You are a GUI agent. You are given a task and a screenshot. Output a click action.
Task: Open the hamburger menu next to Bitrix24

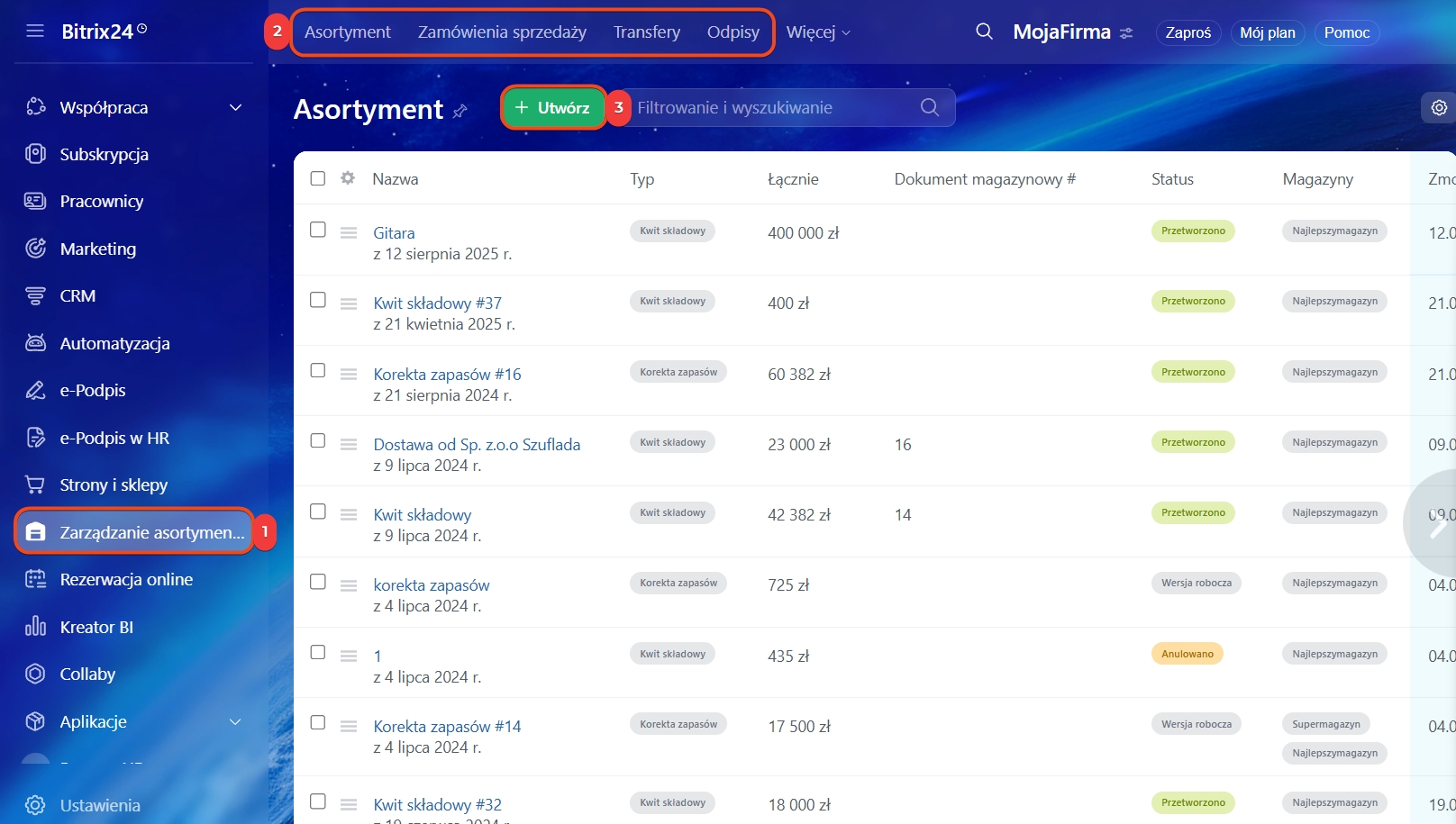pyautogui.click(x=35, y=32)
